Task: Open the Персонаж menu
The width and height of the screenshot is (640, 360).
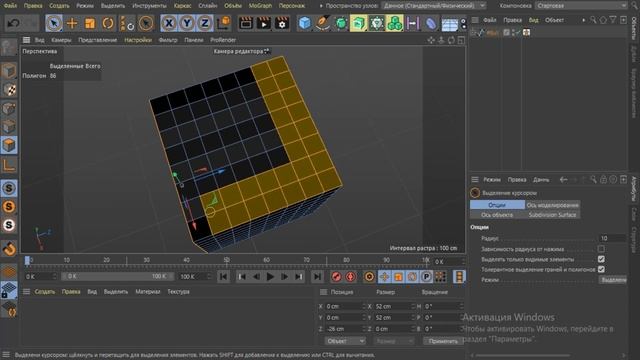Action: [292, 6]
